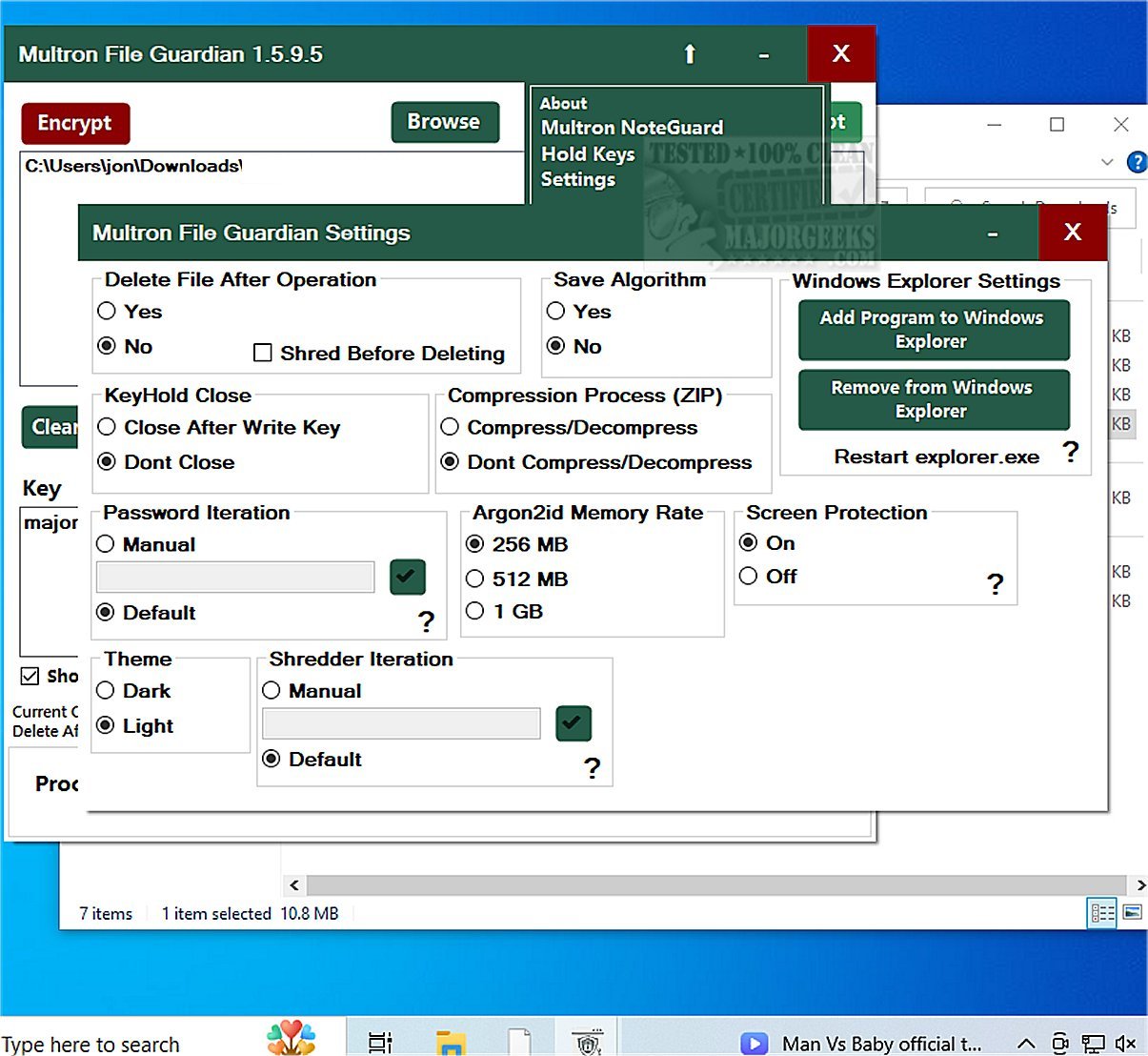Screen dimensions: 1148x1056
Task: Open the blank document taskbar icon
Action: pyautogui.click(x=519, y=1043)
